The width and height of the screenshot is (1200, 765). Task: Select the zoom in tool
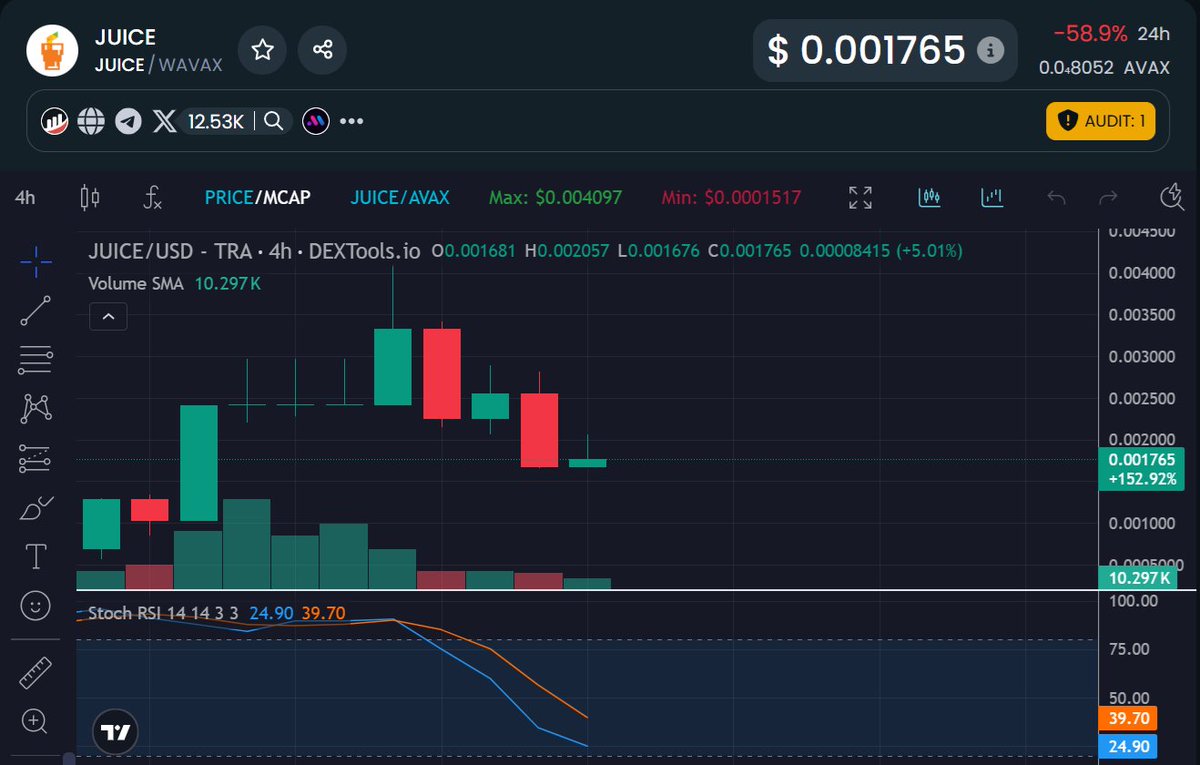point(35,720)
